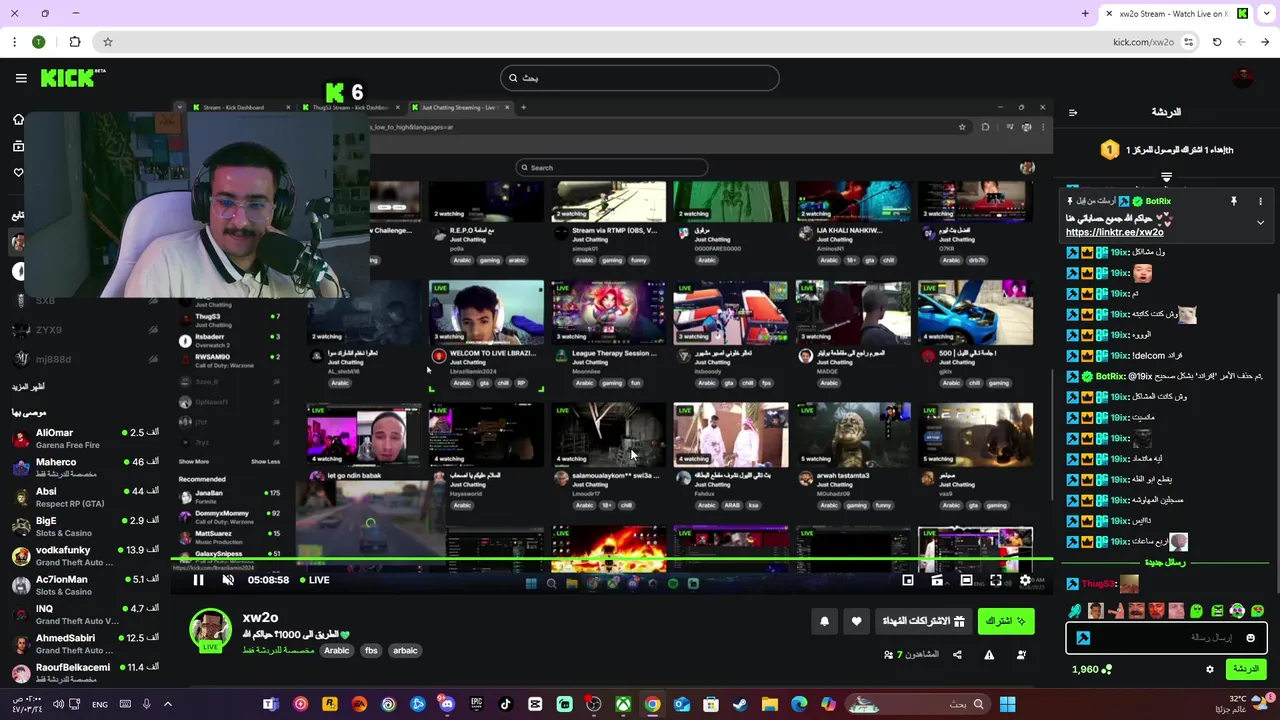Jump to LIVE position in player

coord(314,580)
